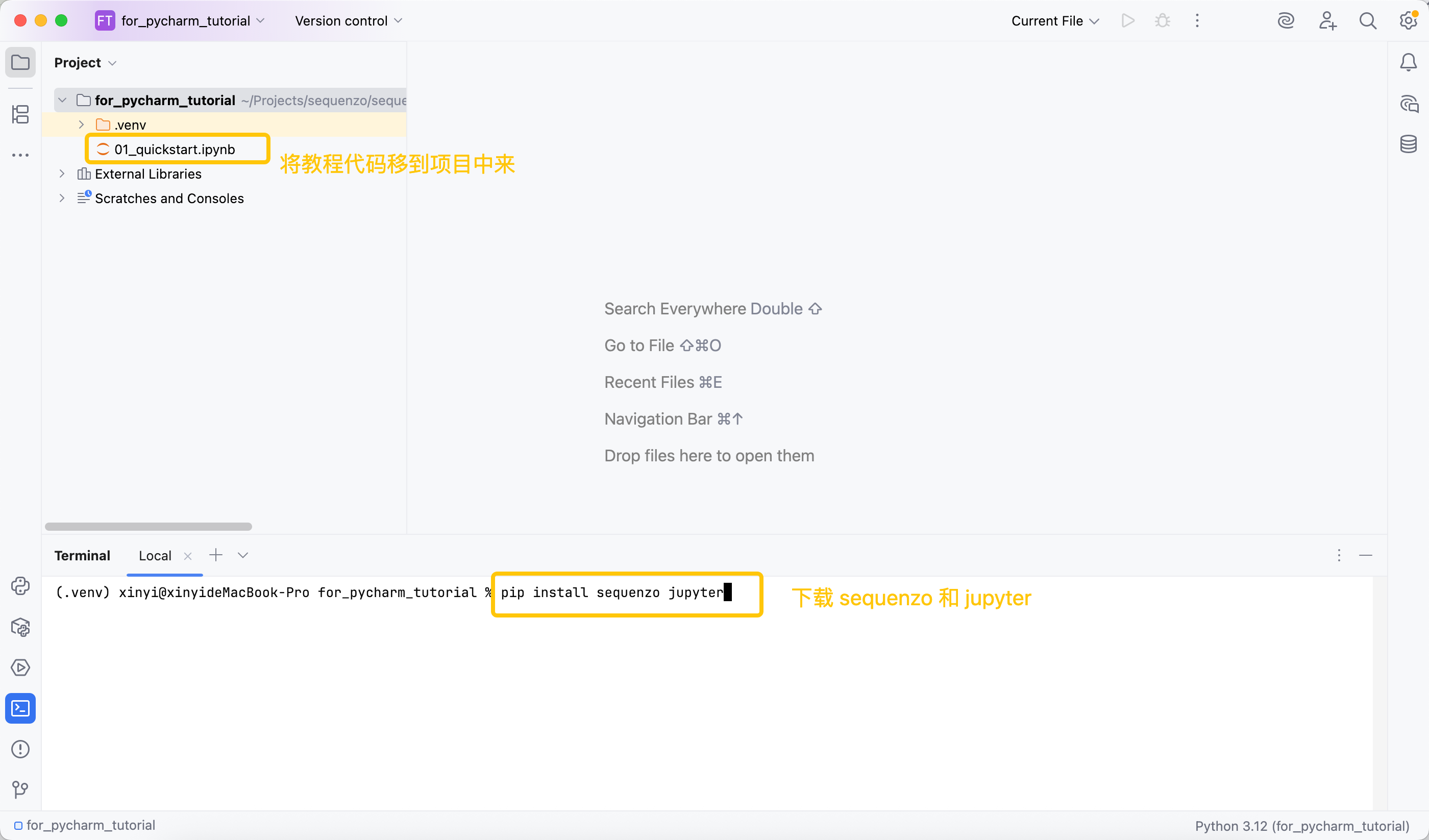Toggle the Project tool window folder button

click(20, 62)
